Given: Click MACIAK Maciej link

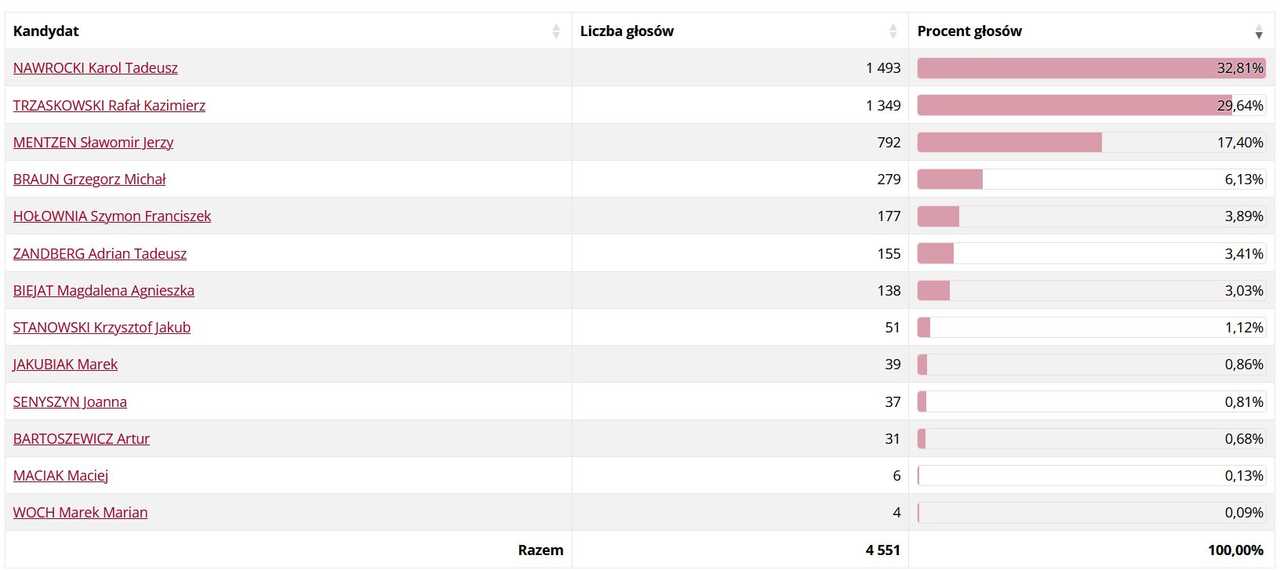Looking at the screenshot, I should 61,475.
